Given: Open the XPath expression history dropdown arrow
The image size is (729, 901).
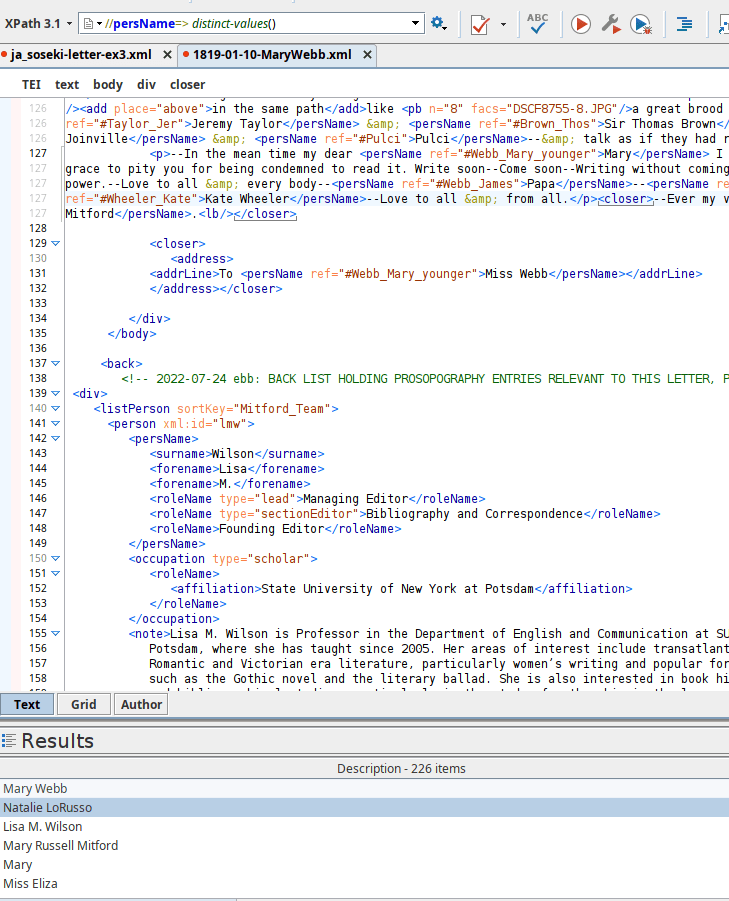Looking at the screenshot, I should [415, 24].
